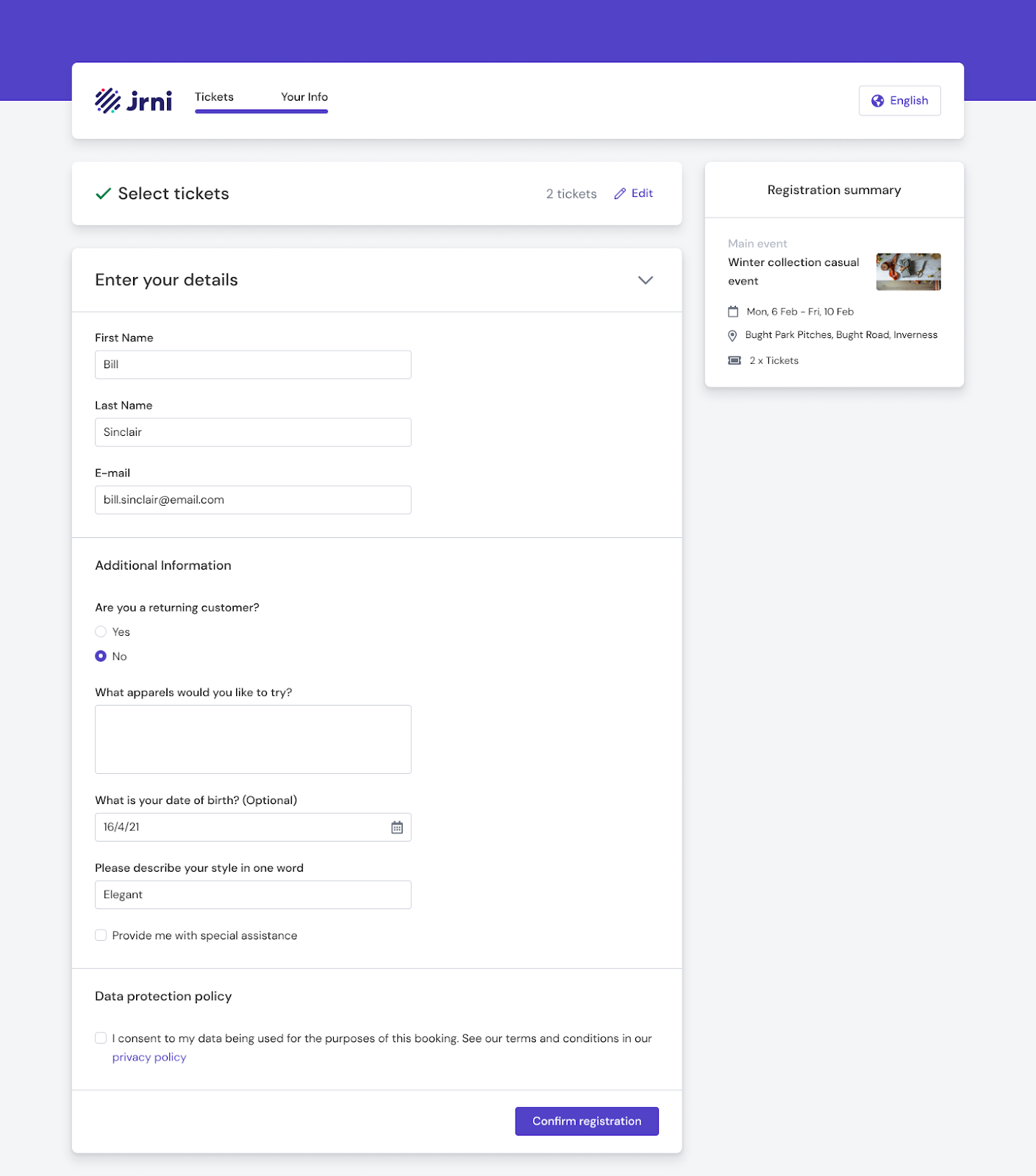Click the ticket icon beside 2 x Tickets

pyautogui.click(x=735, y=360)
